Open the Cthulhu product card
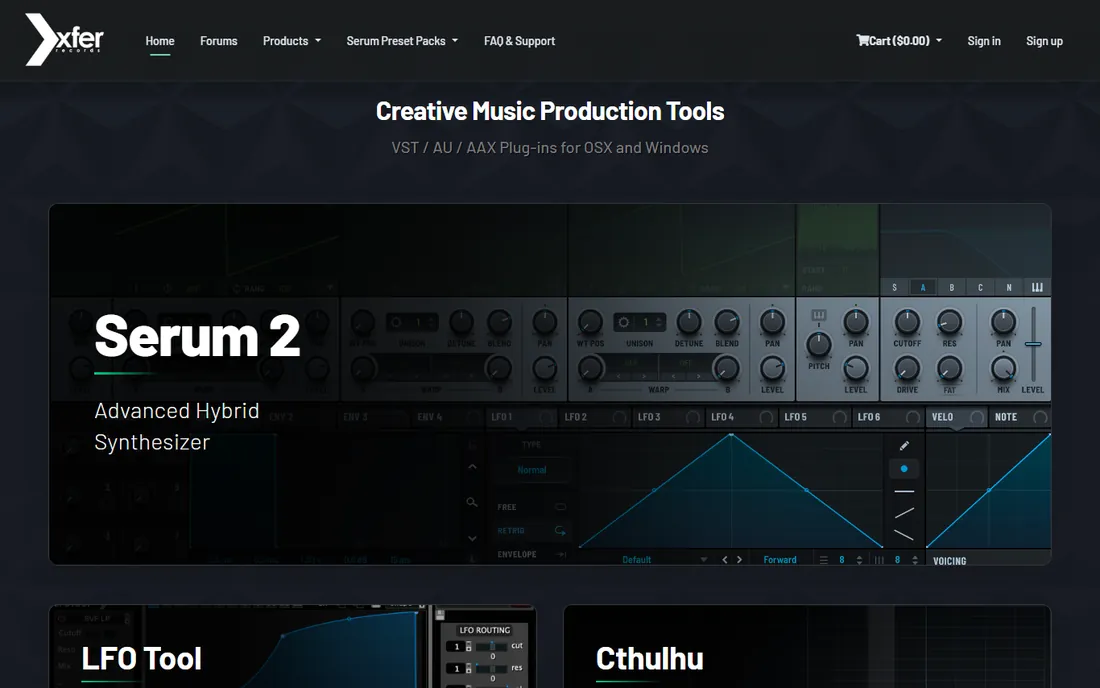Screen dimensions: 1100x688 [807, 646]
